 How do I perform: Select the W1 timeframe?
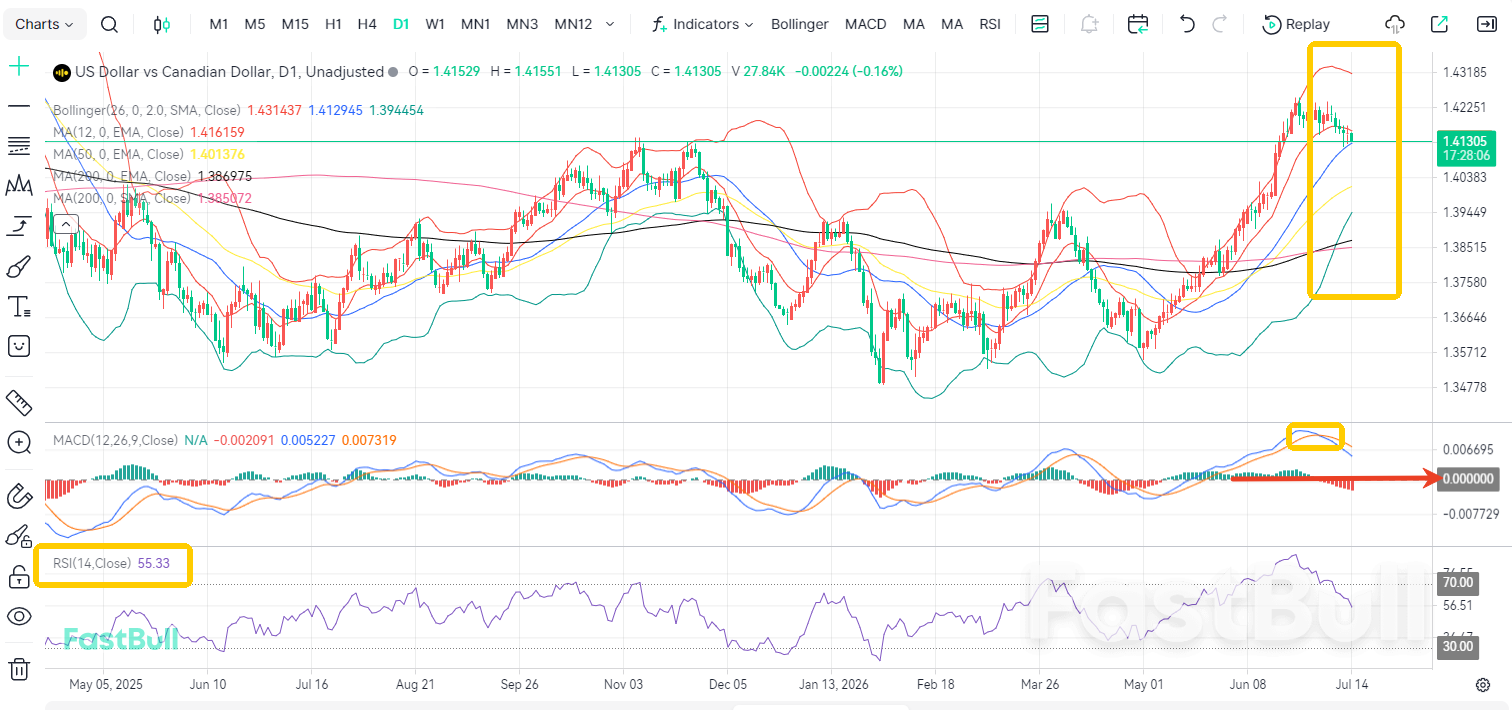435,24
